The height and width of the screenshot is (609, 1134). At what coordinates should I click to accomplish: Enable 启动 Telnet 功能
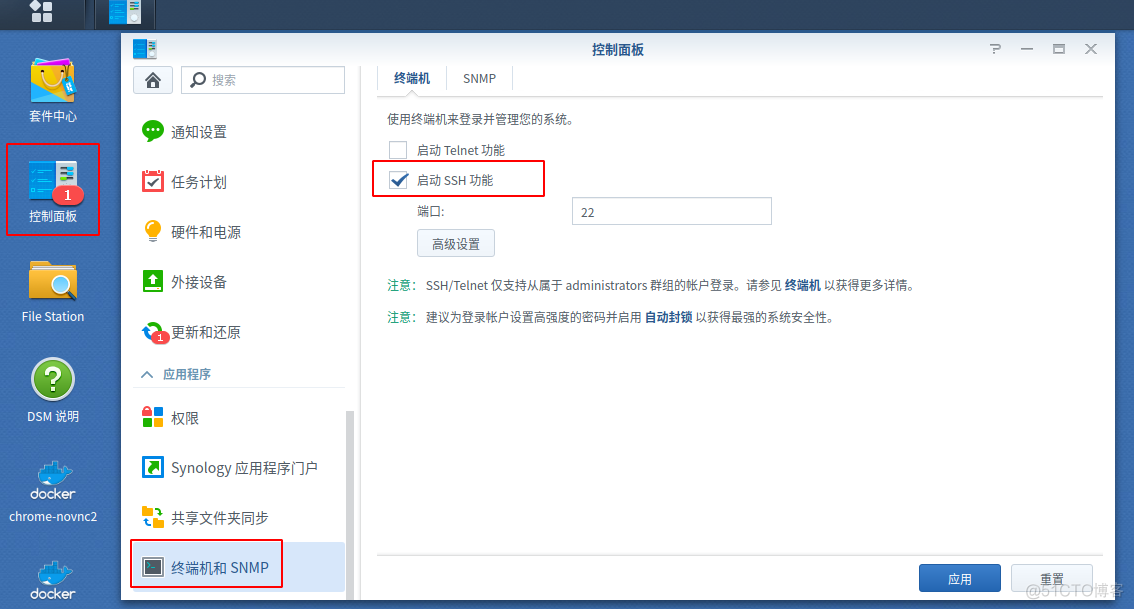coord(397,149)
